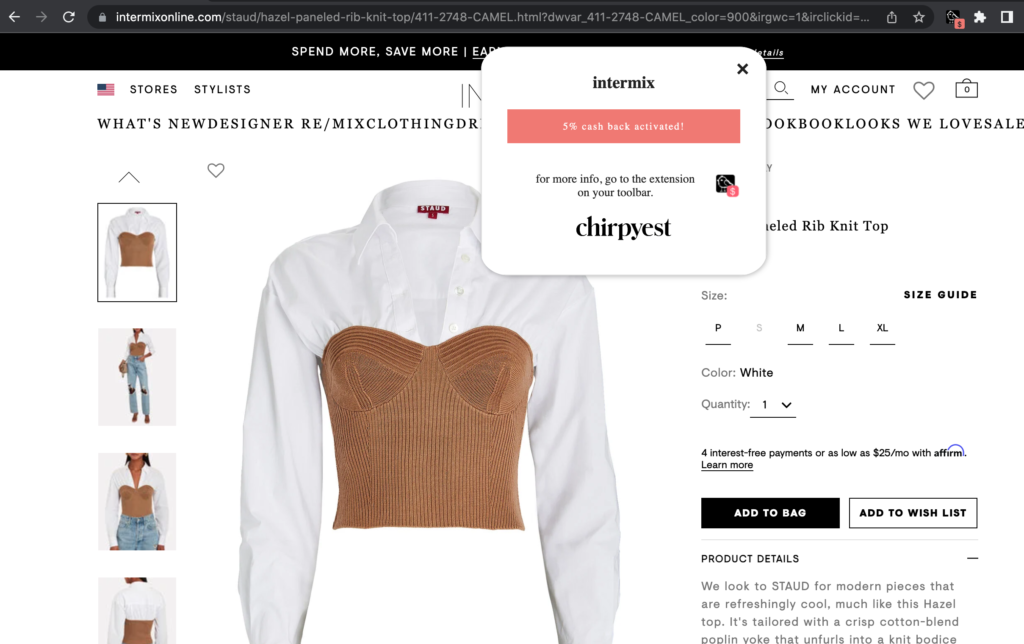
Task: Collapse the Product Details section
Action: coord(972,558)
